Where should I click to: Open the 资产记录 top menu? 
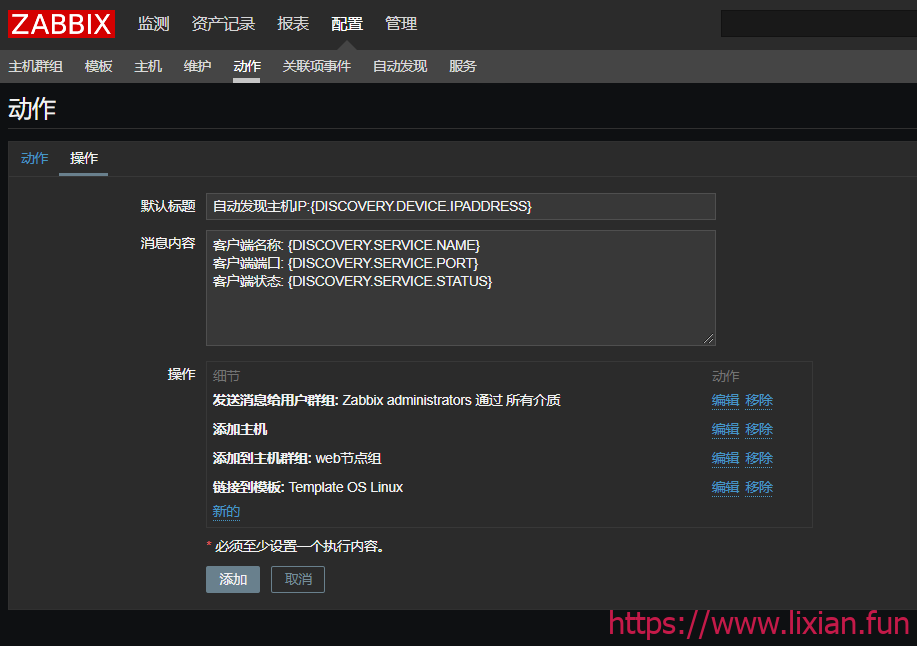pos(223,24)
